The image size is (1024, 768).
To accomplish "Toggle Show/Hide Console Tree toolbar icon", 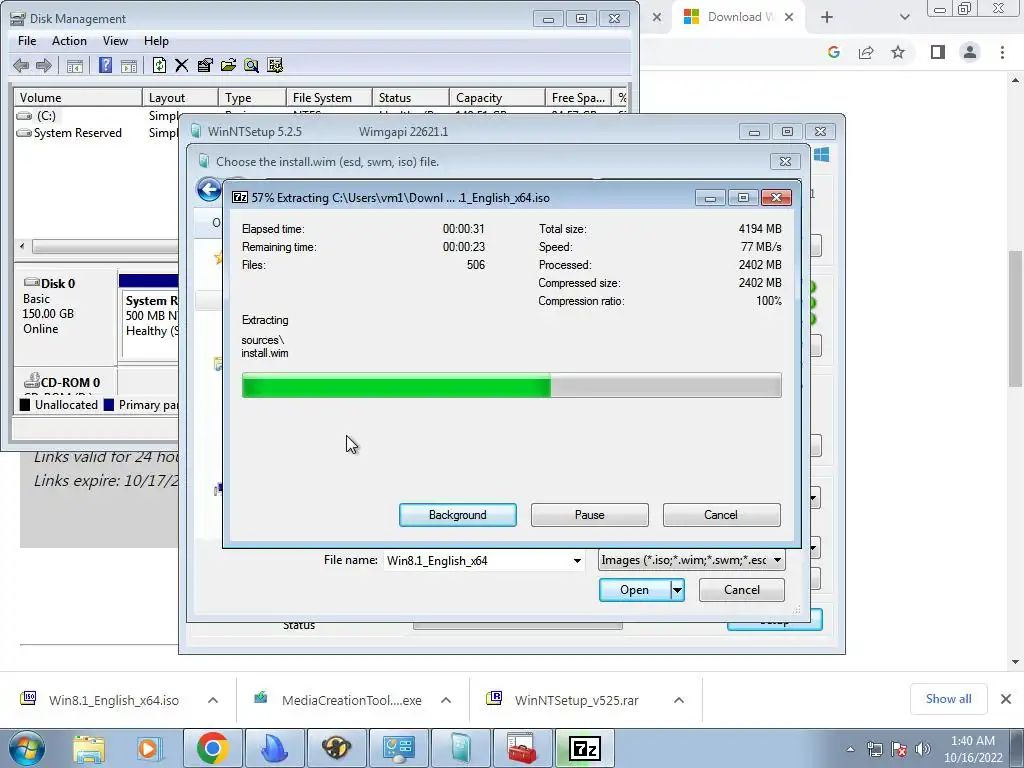I will pyautogui.click(x=74, y=65).
